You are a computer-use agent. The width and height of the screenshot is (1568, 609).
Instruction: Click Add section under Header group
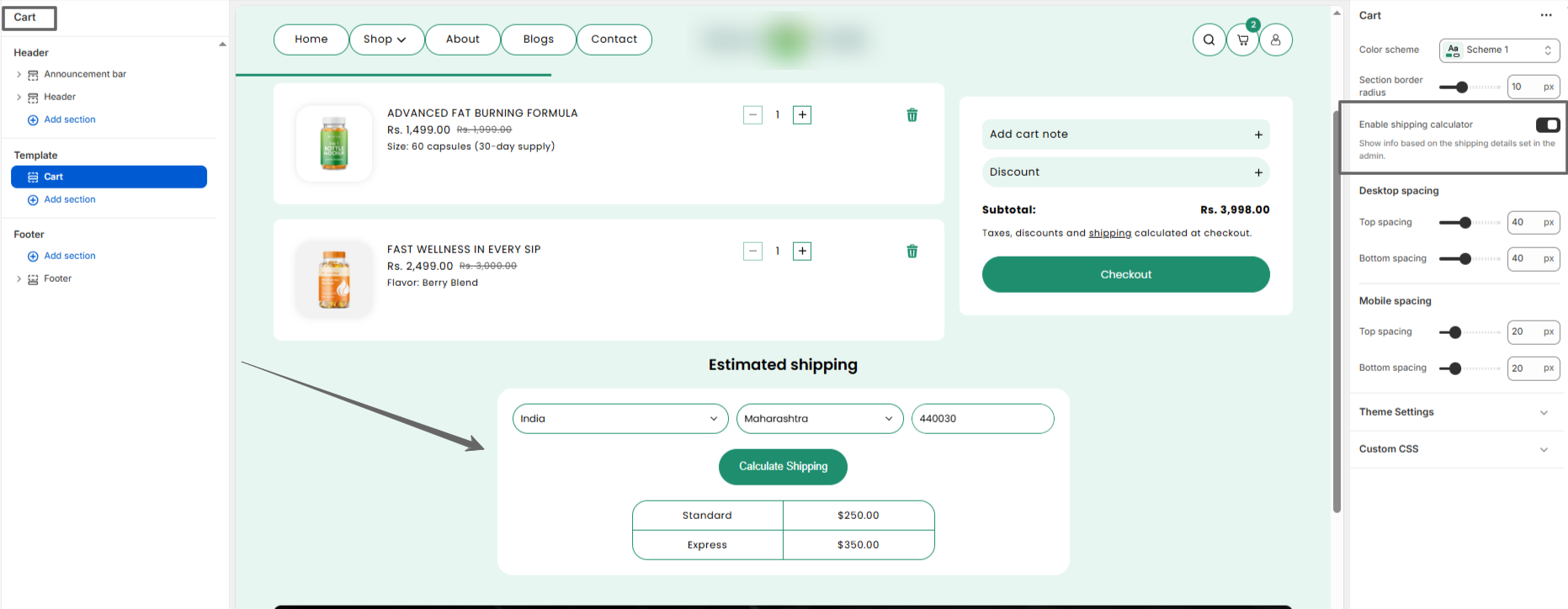click(x=69, y=120)
